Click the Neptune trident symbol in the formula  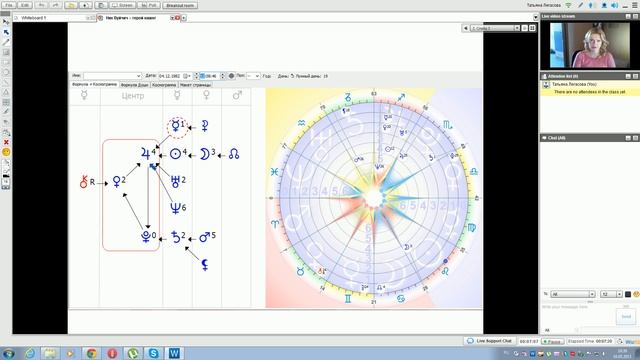tap(175, 207)
